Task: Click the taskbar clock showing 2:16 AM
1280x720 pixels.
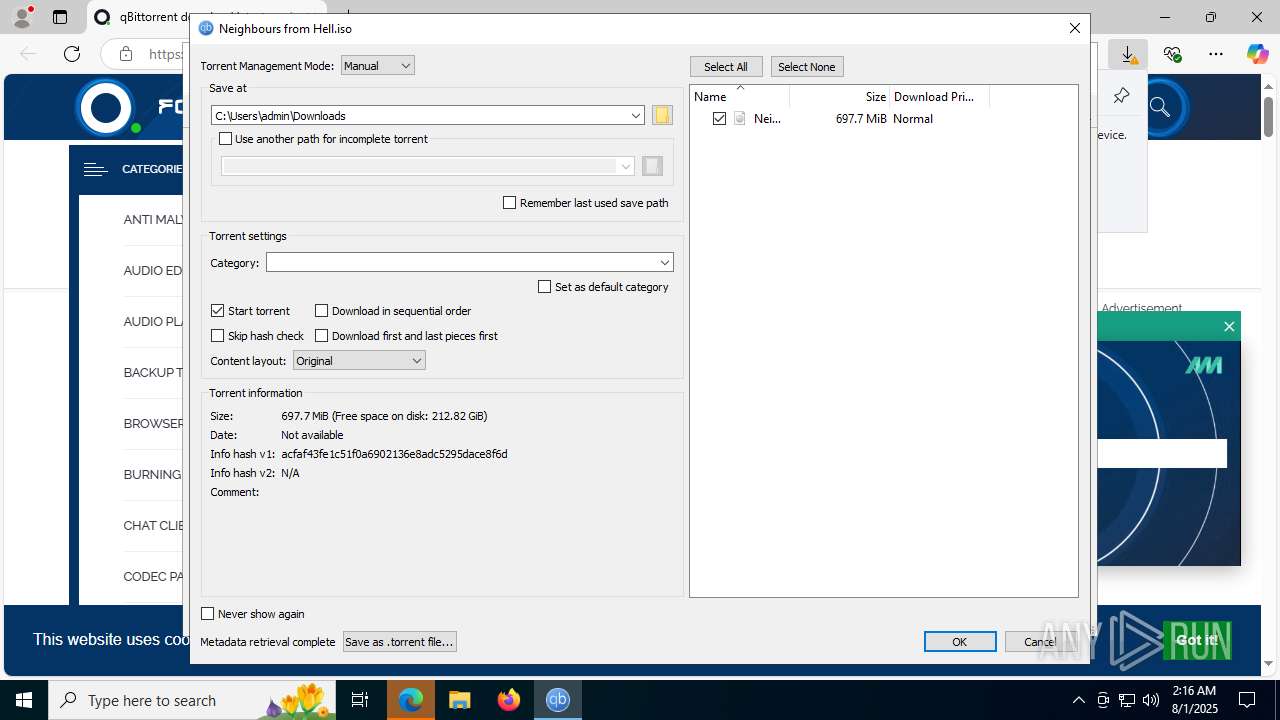Action: 1193,700
